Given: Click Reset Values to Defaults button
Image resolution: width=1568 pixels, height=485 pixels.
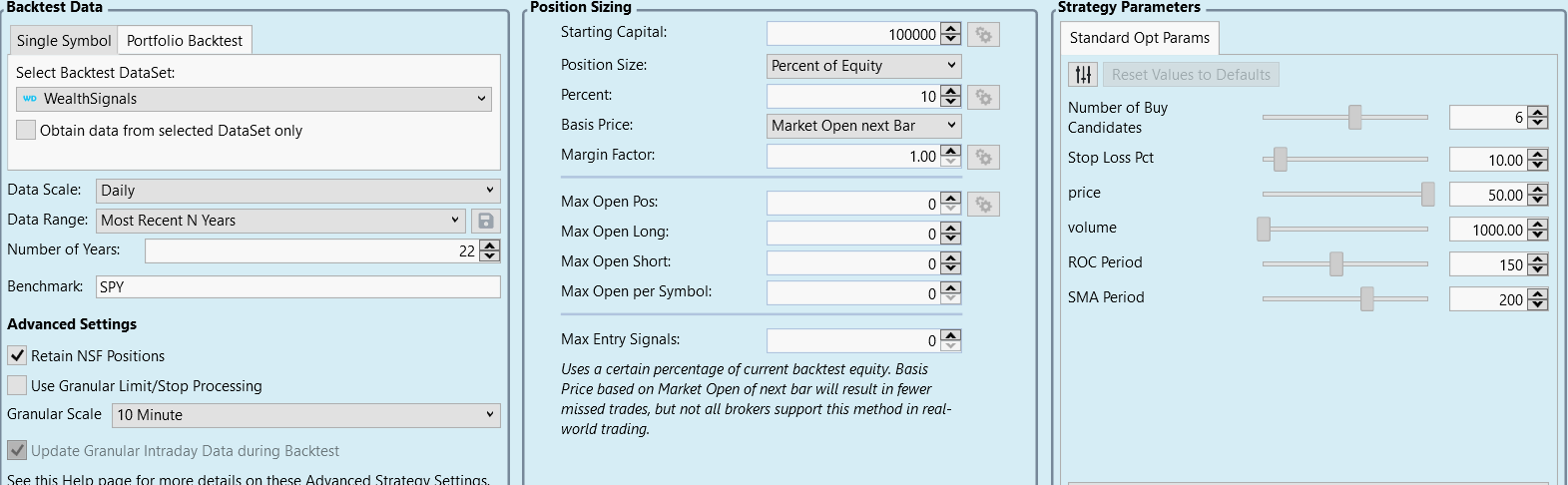Looking at the screenshot, I should [x=1191, y=75].
